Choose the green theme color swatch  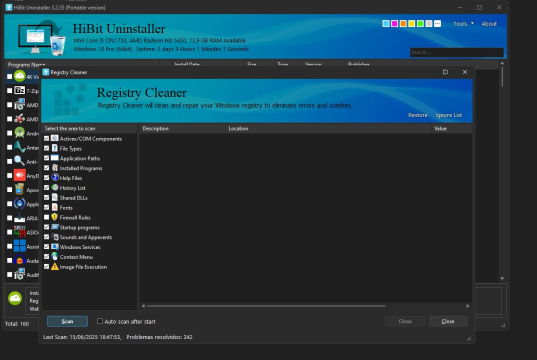420,24
